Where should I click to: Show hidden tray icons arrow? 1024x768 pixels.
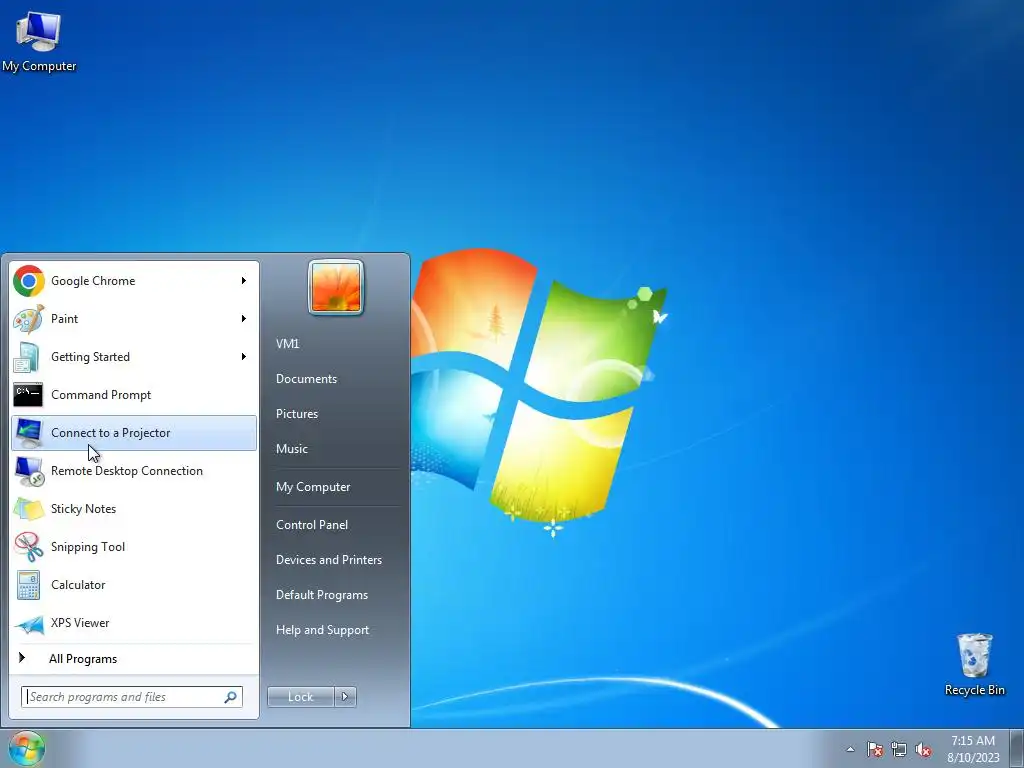tap(850, 749)
